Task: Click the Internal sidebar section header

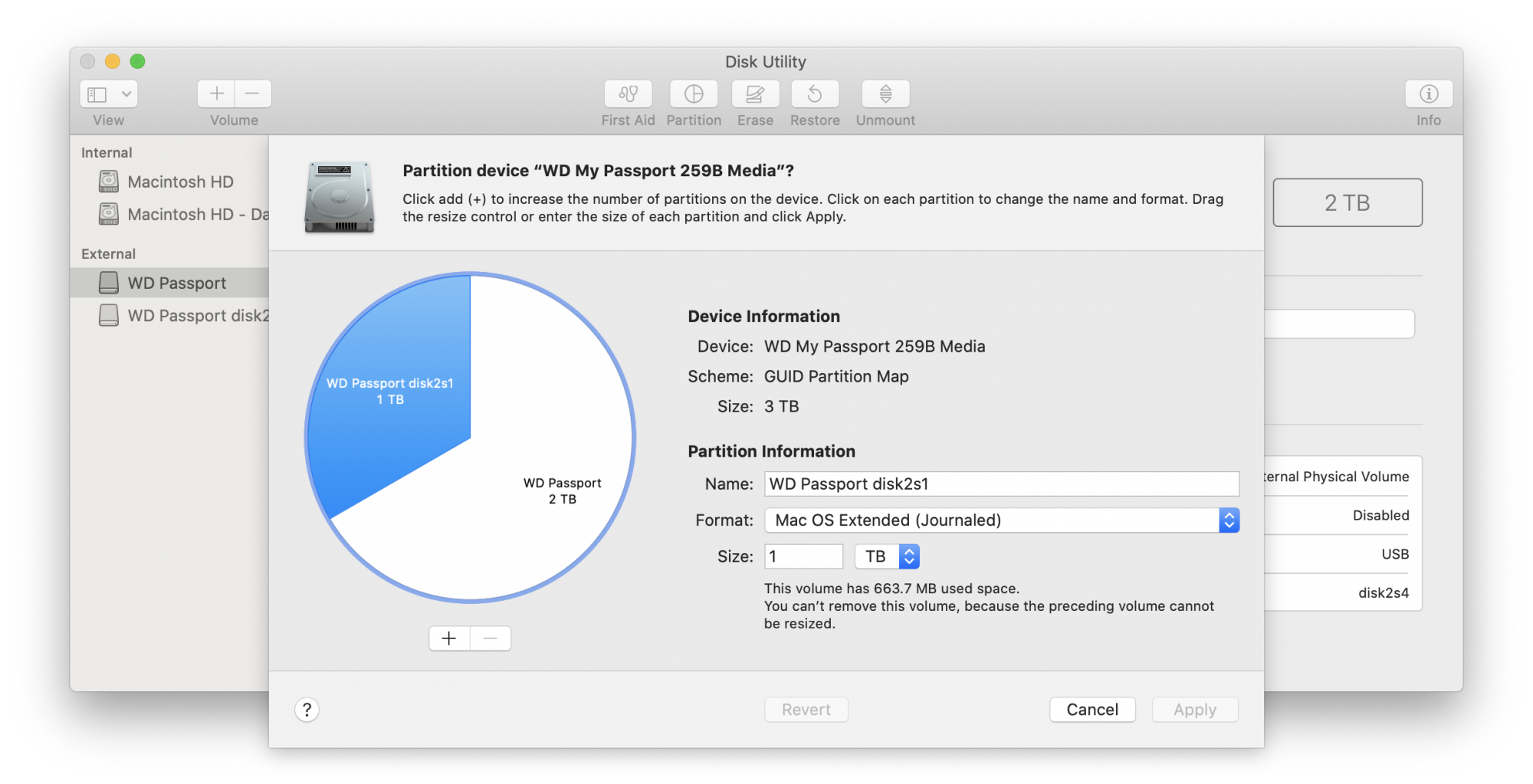Action: click(107, 153)
